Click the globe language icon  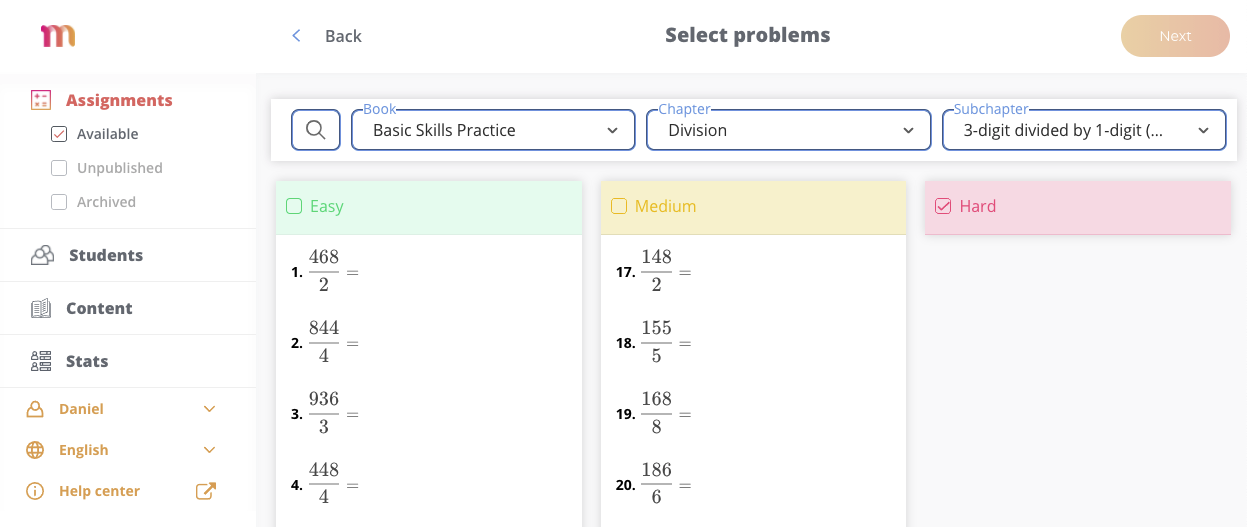tap(35, 450)
